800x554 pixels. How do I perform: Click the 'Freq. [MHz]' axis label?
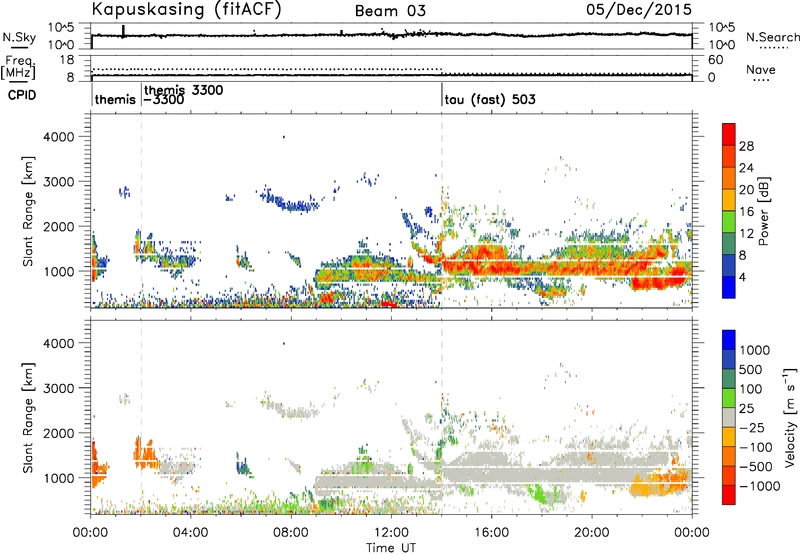tap(18, 68)
